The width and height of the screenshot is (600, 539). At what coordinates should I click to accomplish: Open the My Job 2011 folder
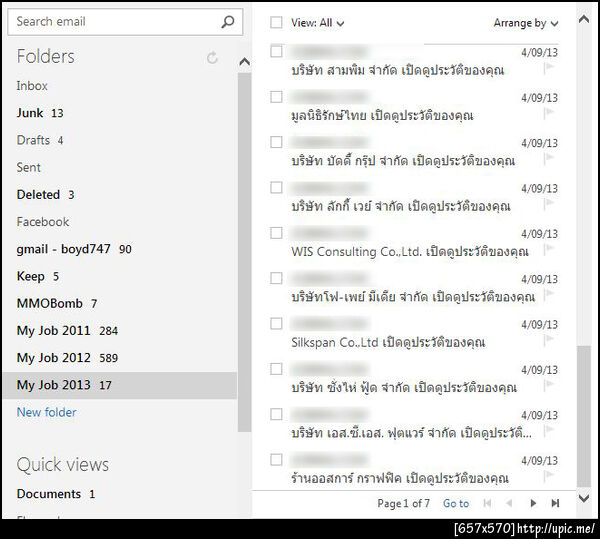[x=67, y=331]
